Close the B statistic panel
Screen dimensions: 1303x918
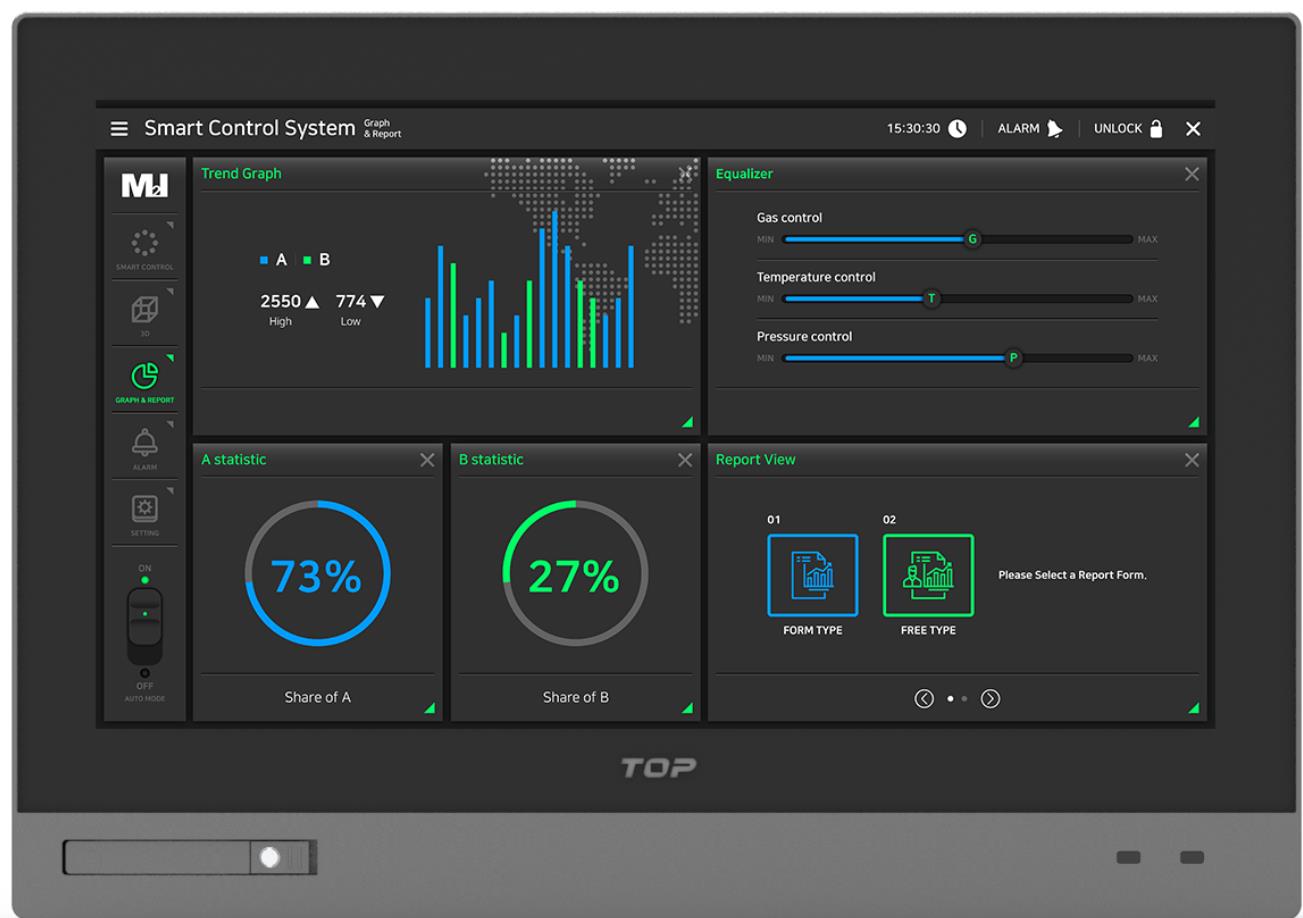[684, 460]
